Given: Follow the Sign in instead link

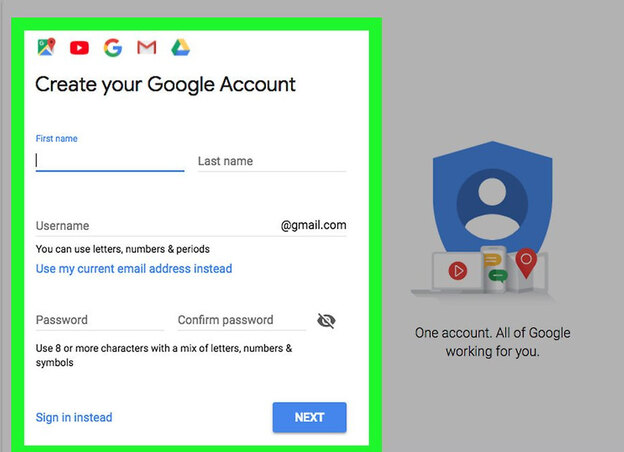Looking at the screenshot, I should (74, 417).
